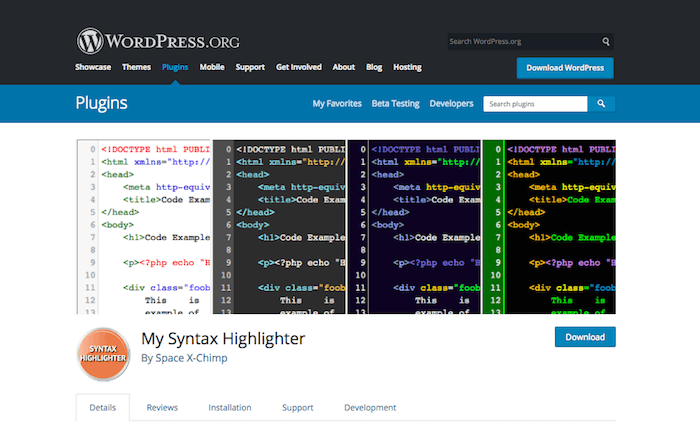
Task: Open the Space X-Chimp author link
Action: [191, 358]
